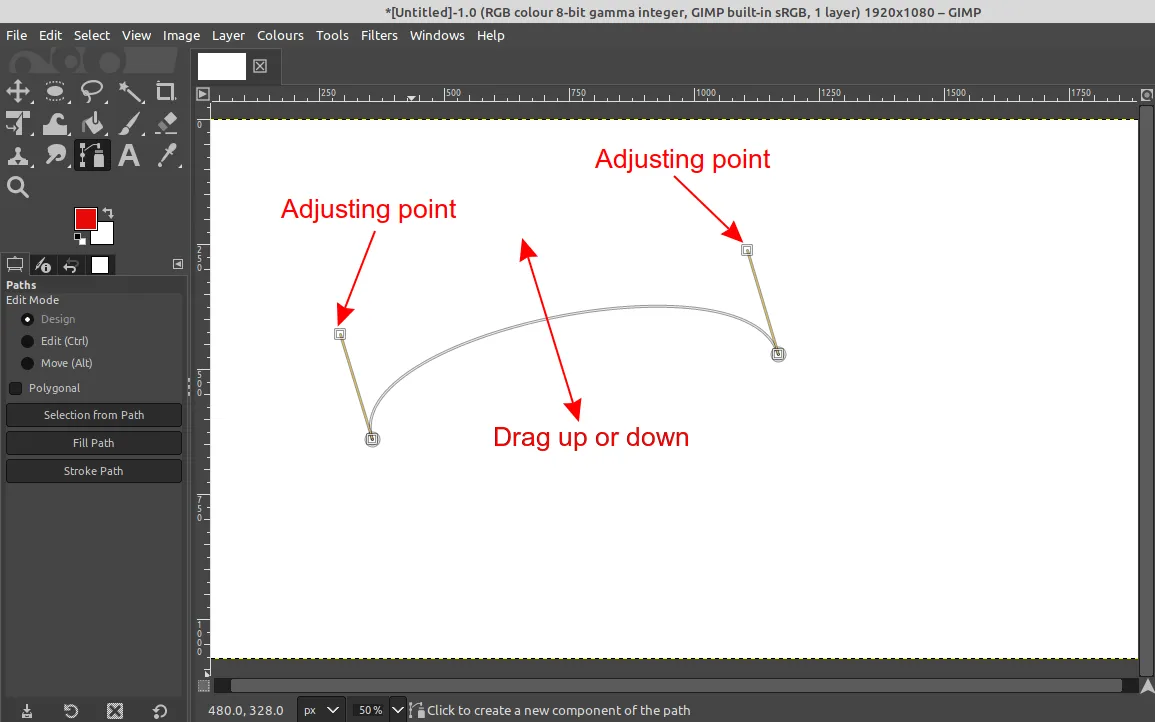Activate the Crop tool
The height and width of the screenshot is (722, 1155).
[166, 92]
